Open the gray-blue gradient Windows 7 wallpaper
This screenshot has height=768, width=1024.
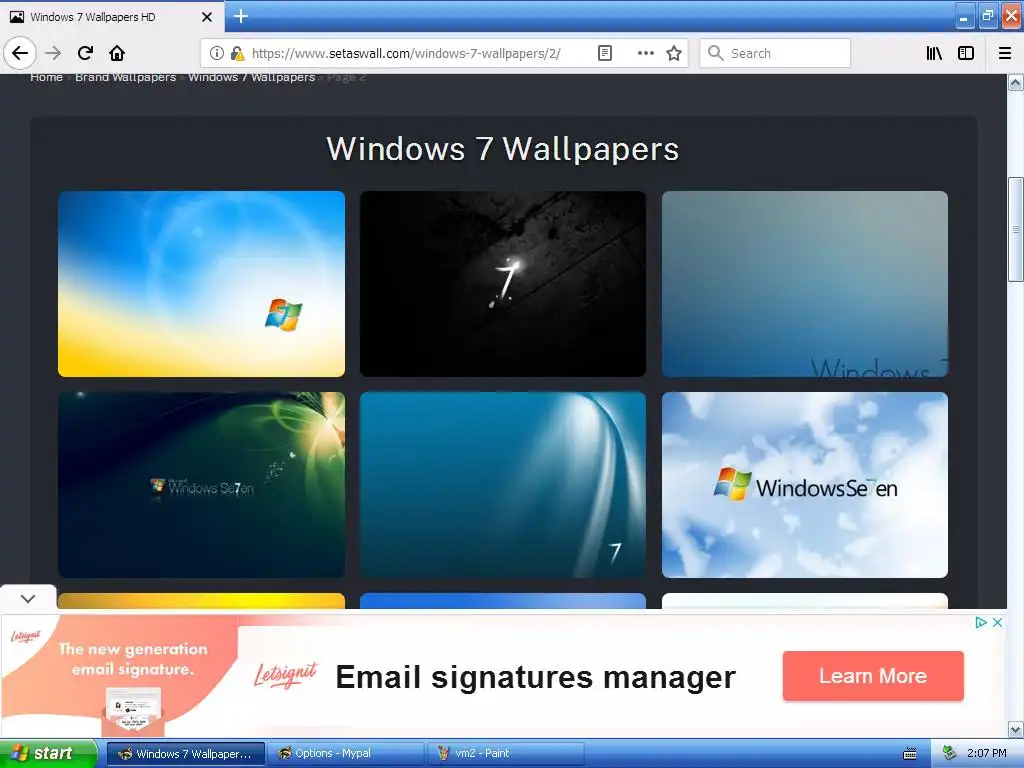[x=805, y=283]
